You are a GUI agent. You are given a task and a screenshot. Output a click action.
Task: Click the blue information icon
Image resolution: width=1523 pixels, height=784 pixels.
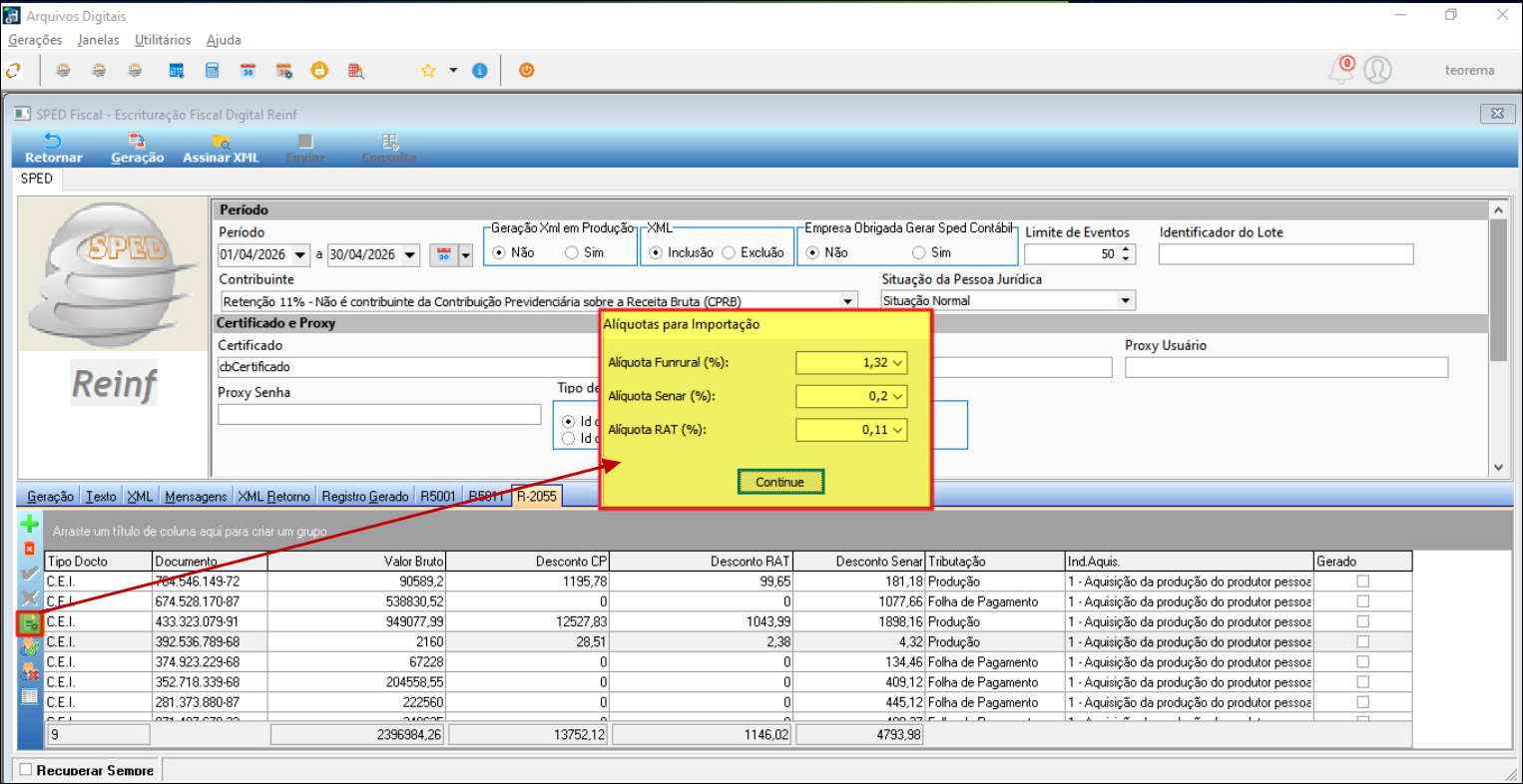pos(480,71)
